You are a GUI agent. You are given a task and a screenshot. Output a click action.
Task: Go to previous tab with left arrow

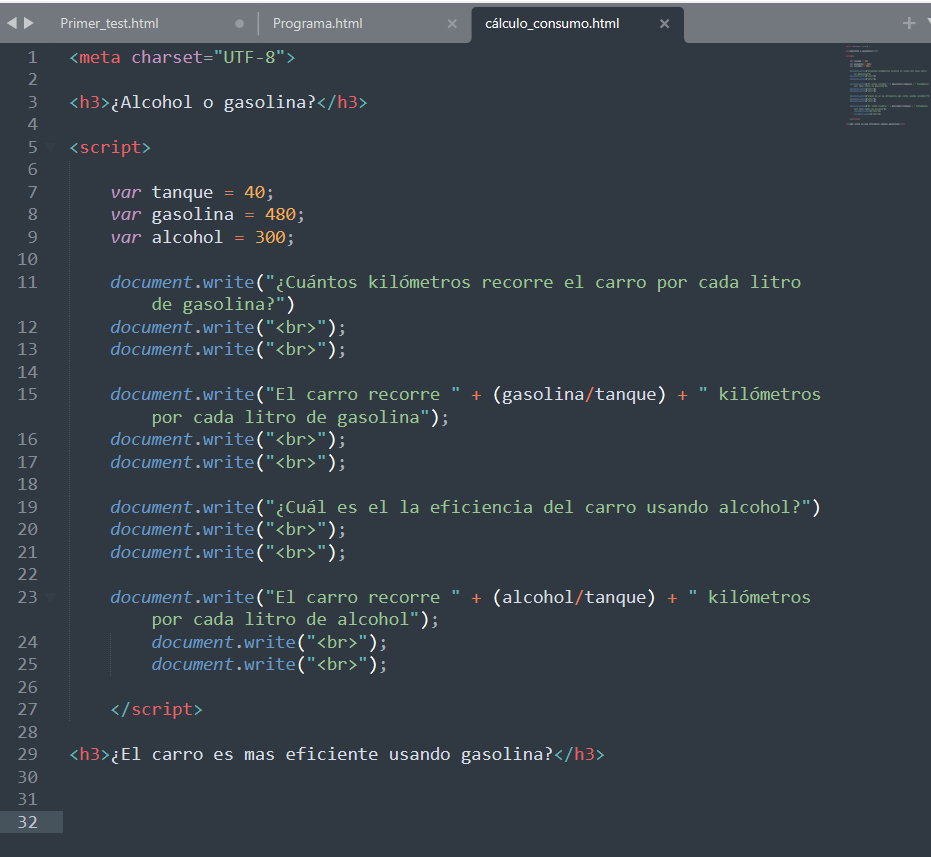click(12, 23)
